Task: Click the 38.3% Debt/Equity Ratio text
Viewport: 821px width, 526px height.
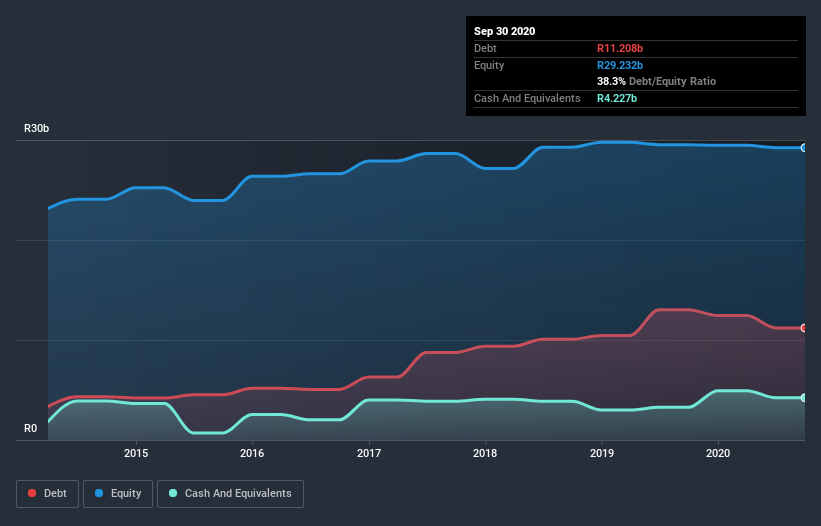Action: pyautogui.click(x=657, y=81)
